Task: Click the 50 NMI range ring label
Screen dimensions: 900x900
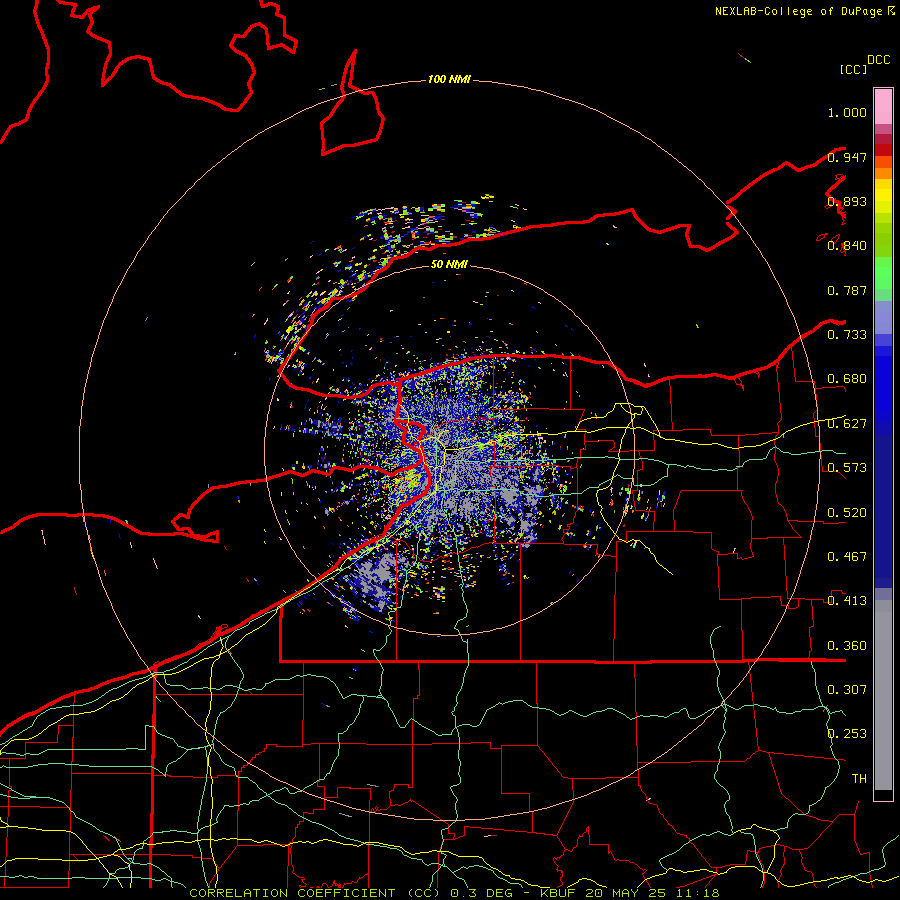Action: 449,265
